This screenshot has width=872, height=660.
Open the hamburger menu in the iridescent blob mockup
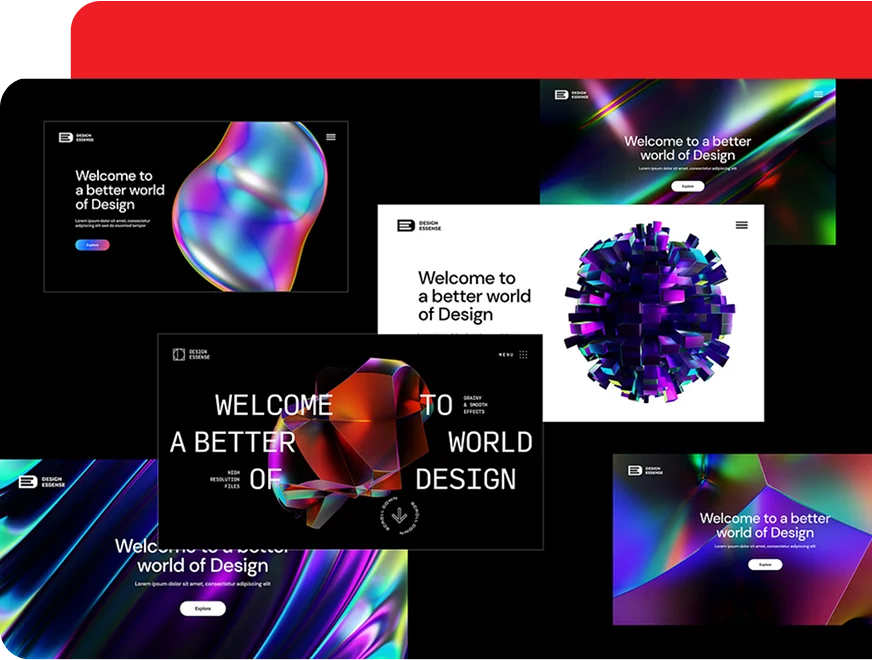[331, 137]
